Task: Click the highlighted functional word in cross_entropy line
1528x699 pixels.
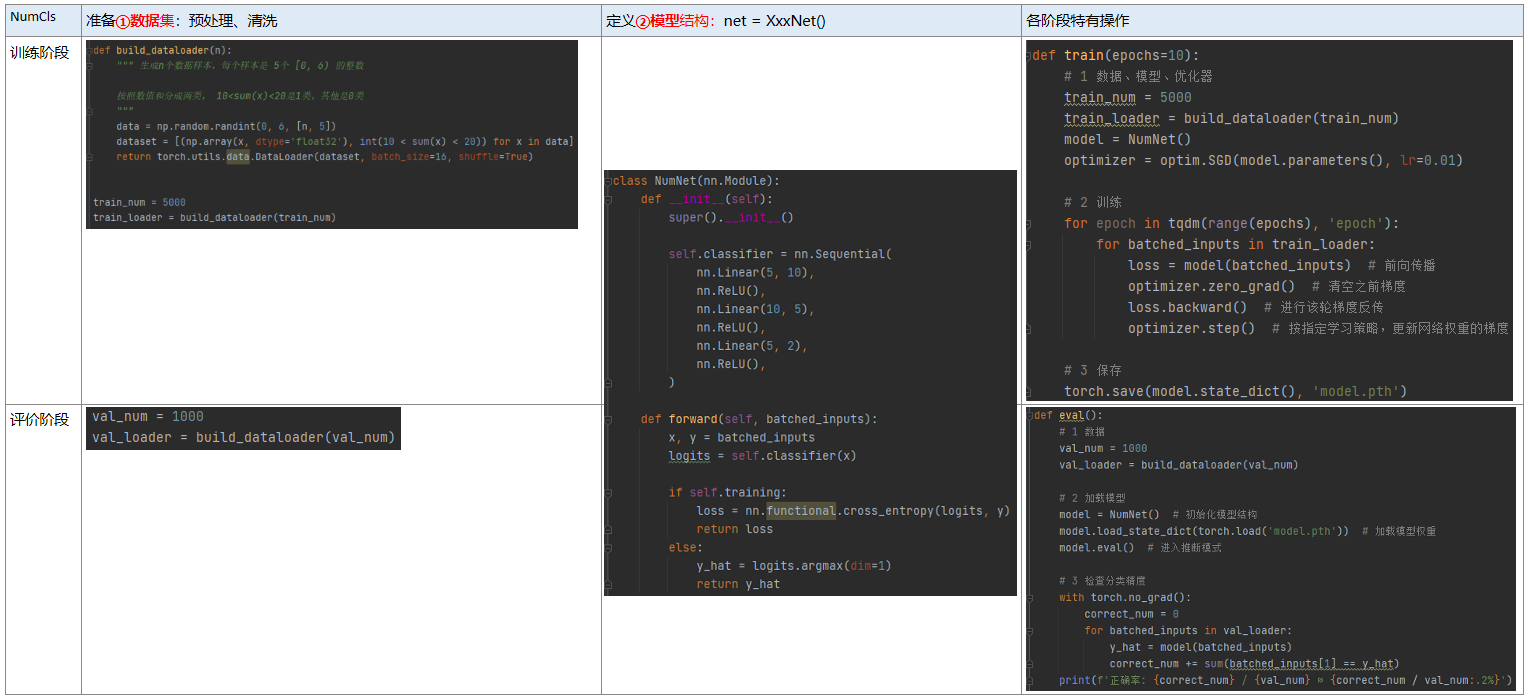Action: coord(801,511)
